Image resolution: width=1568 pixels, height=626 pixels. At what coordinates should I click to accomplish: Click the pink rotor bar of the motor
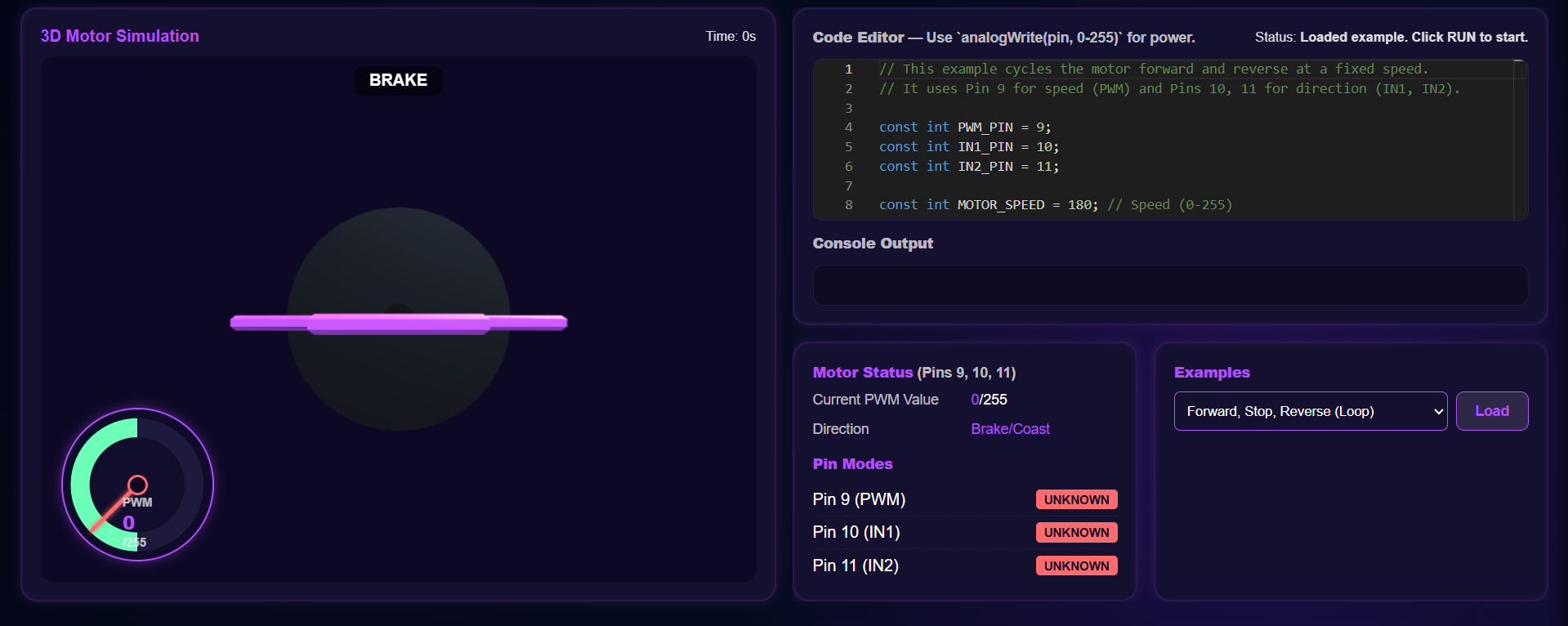point(398,324)
